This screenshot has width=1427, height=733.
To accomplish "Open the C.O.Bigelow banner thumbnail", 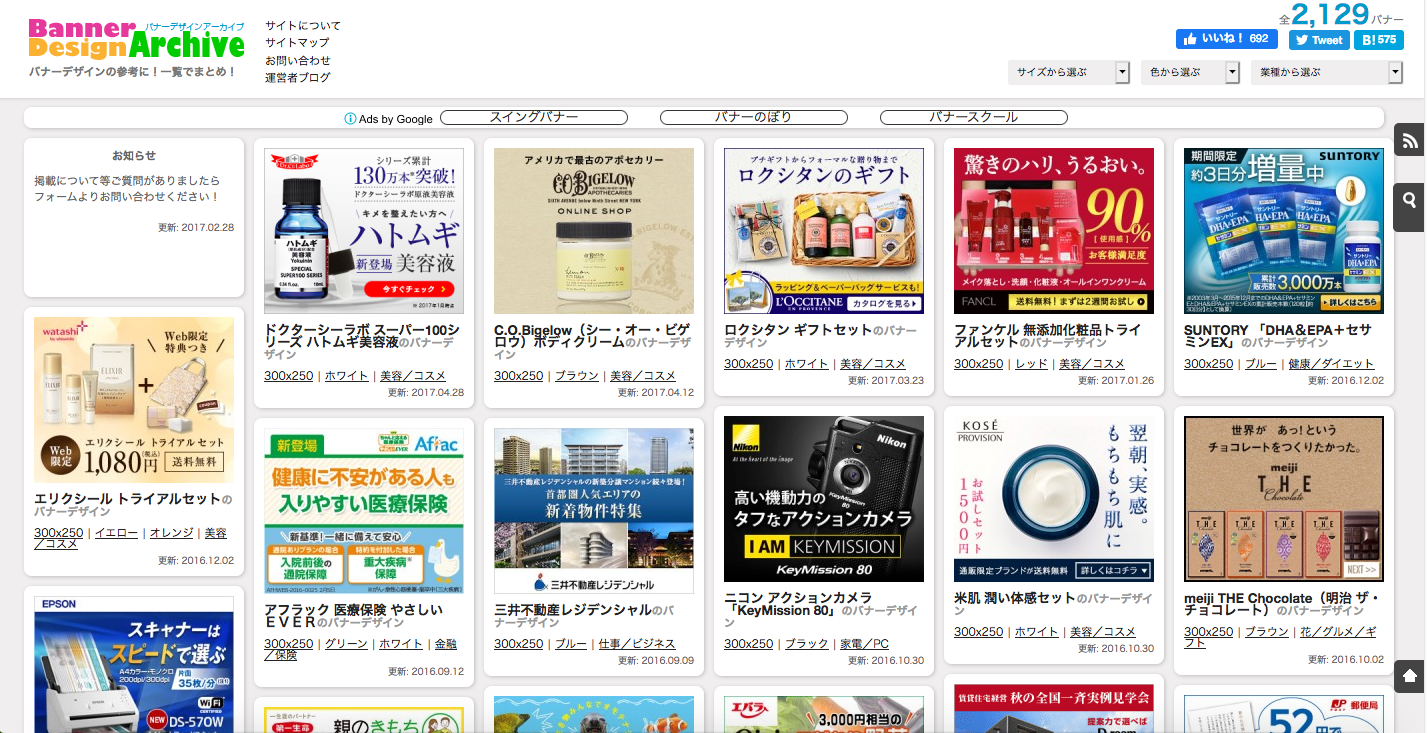I will [594, 231].
